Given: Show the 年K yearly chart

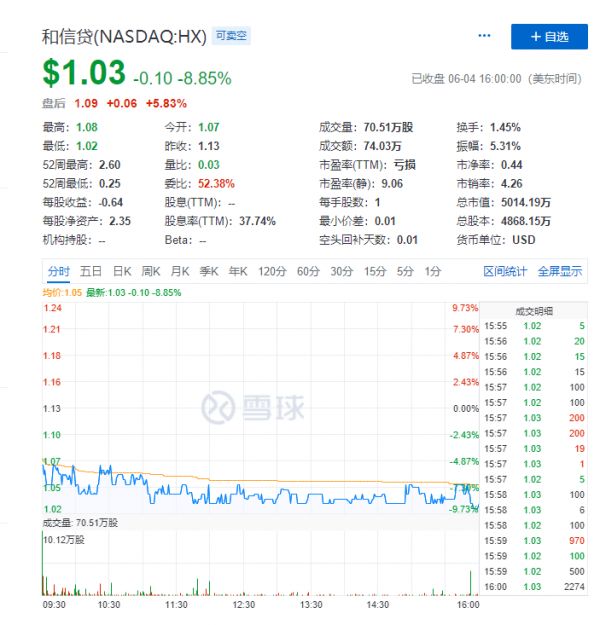Looking at the screenshot, I should click(x=238, y=271).
